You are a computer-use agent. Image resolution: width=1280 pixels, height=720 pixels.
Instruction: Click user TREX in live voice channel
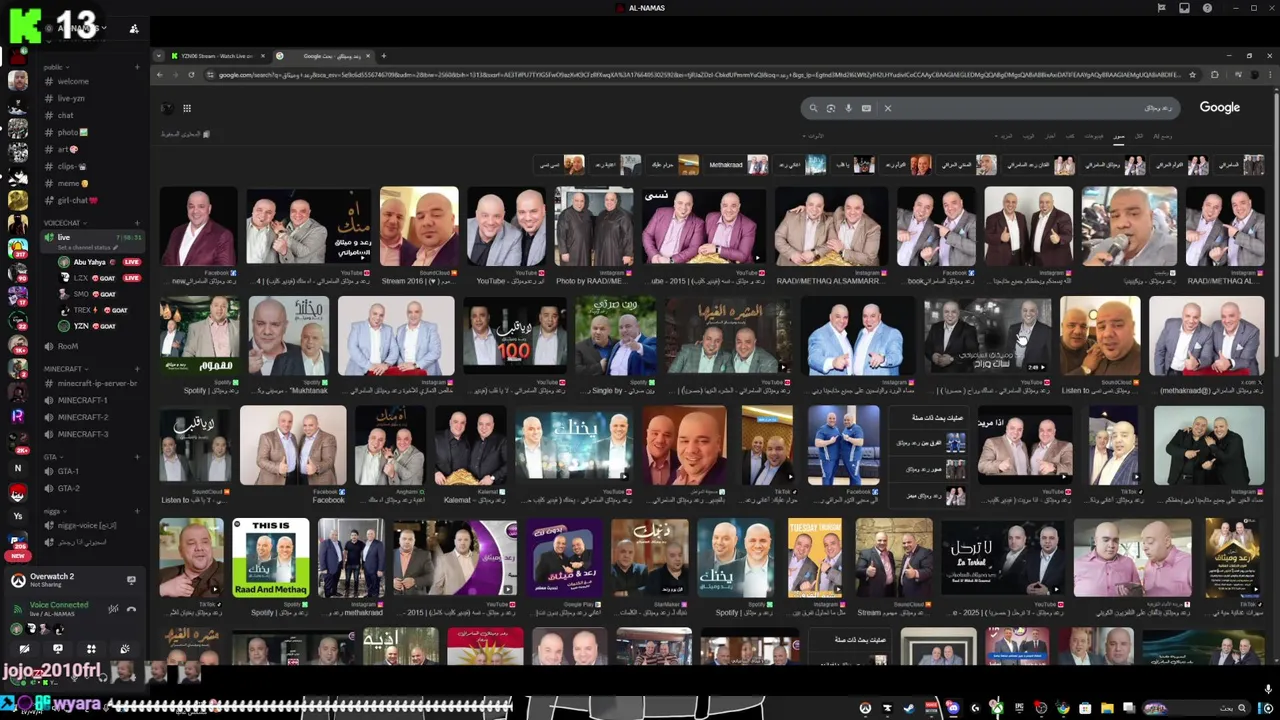click(x=97, y=310)
